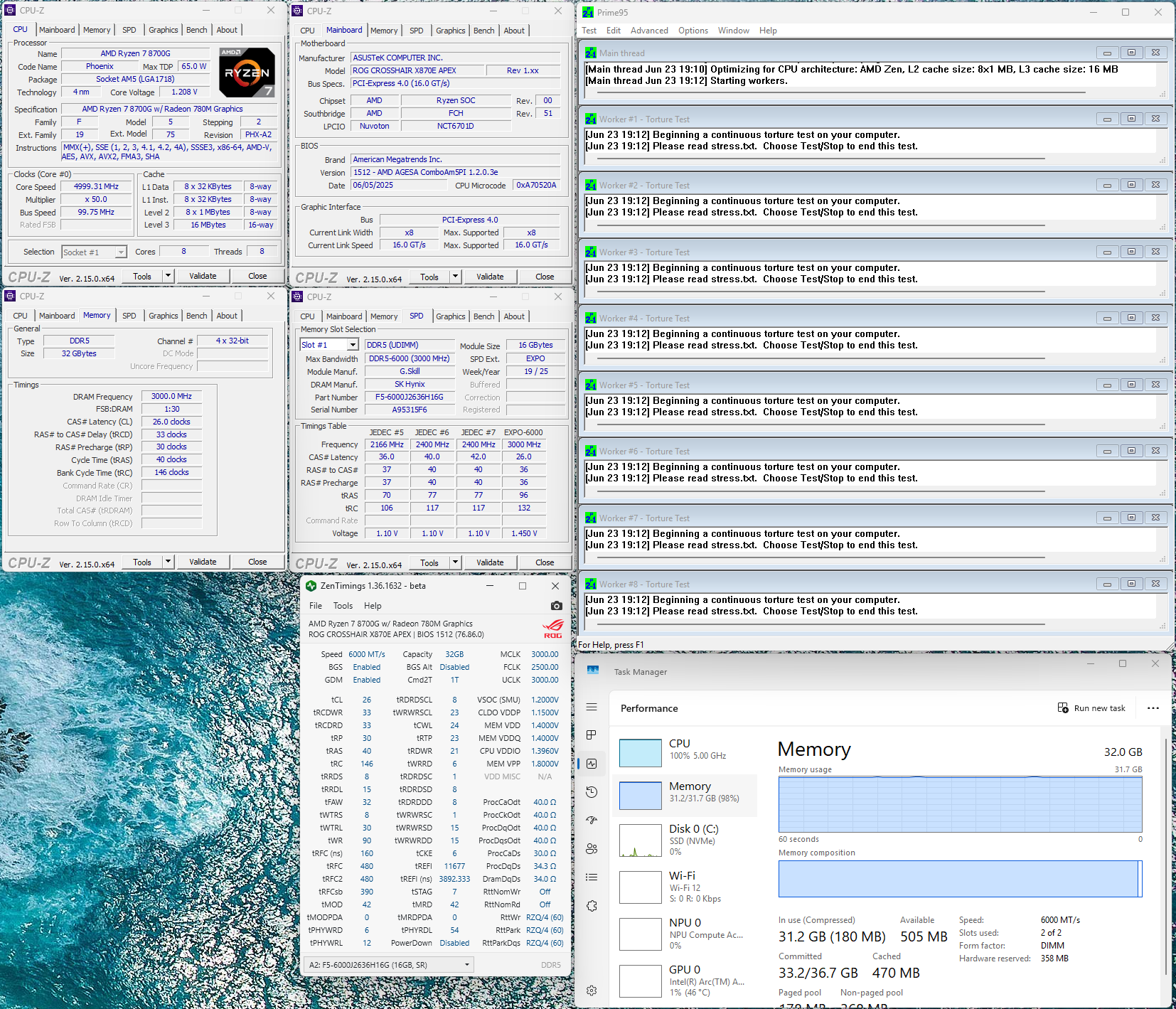Open Prime95 Test menu

pyautogui.click(x=589, y=31)
